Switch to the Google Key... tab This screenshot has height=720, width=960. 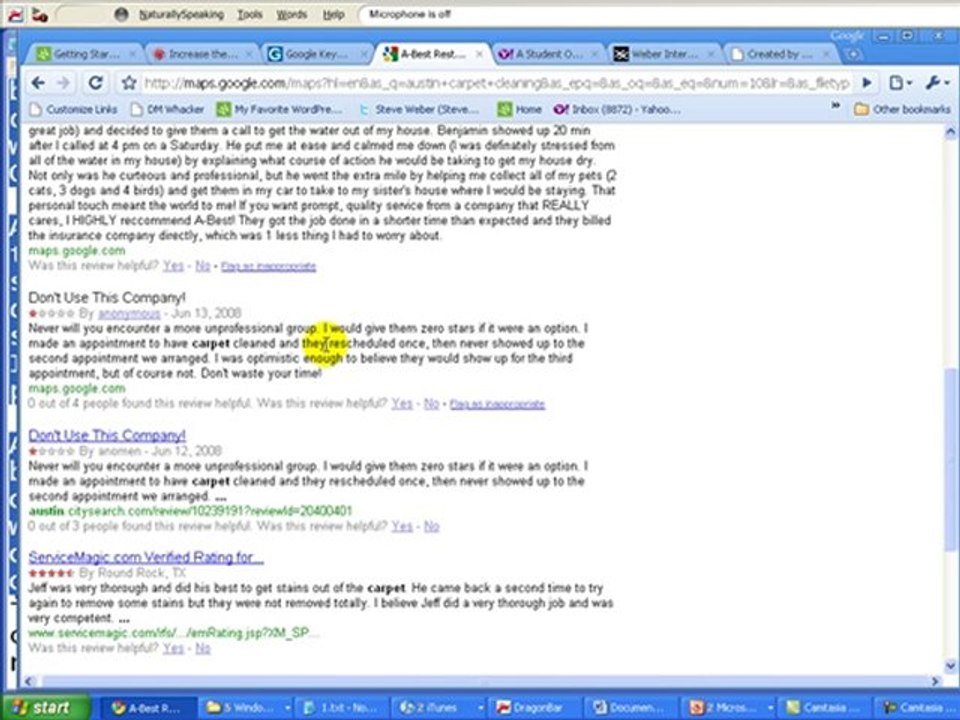point(318,54)
